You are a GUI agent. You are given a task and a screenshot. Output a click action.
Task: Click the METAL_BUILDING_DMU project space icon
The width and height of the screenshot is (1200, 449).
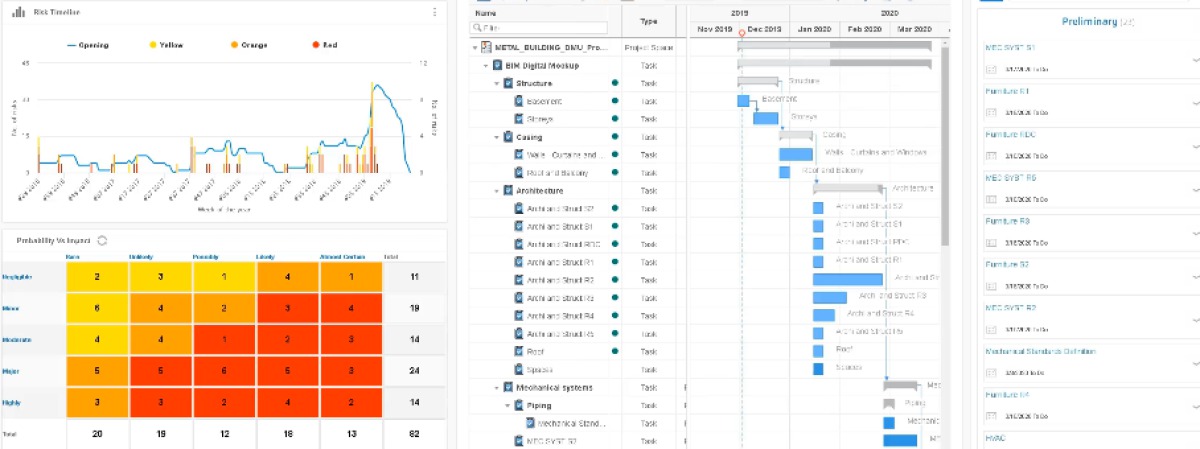(x=486, y=47)
